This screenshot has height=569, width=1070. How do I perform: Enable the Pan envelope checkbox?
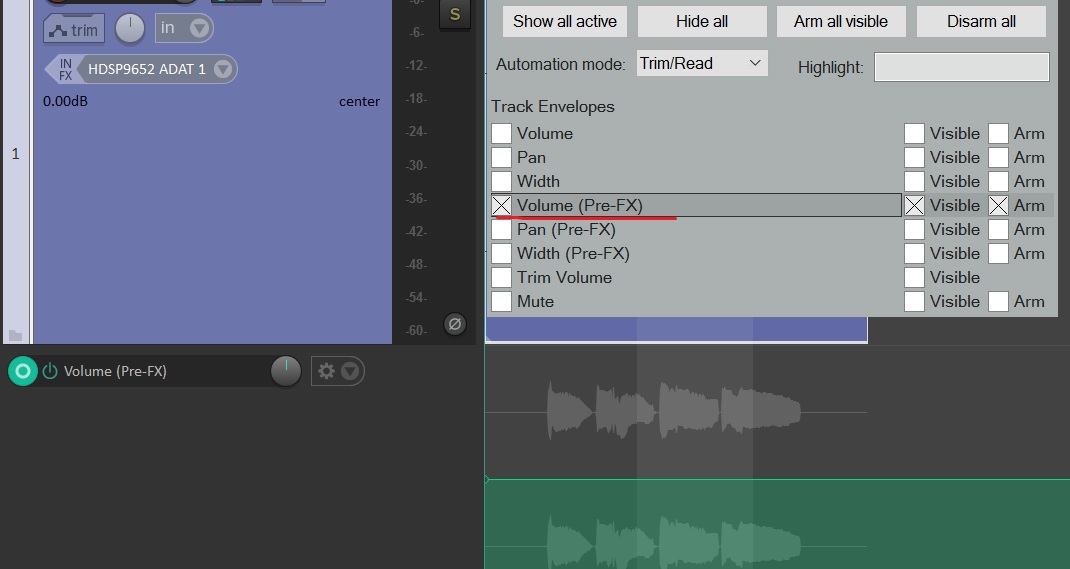point(502,158)
